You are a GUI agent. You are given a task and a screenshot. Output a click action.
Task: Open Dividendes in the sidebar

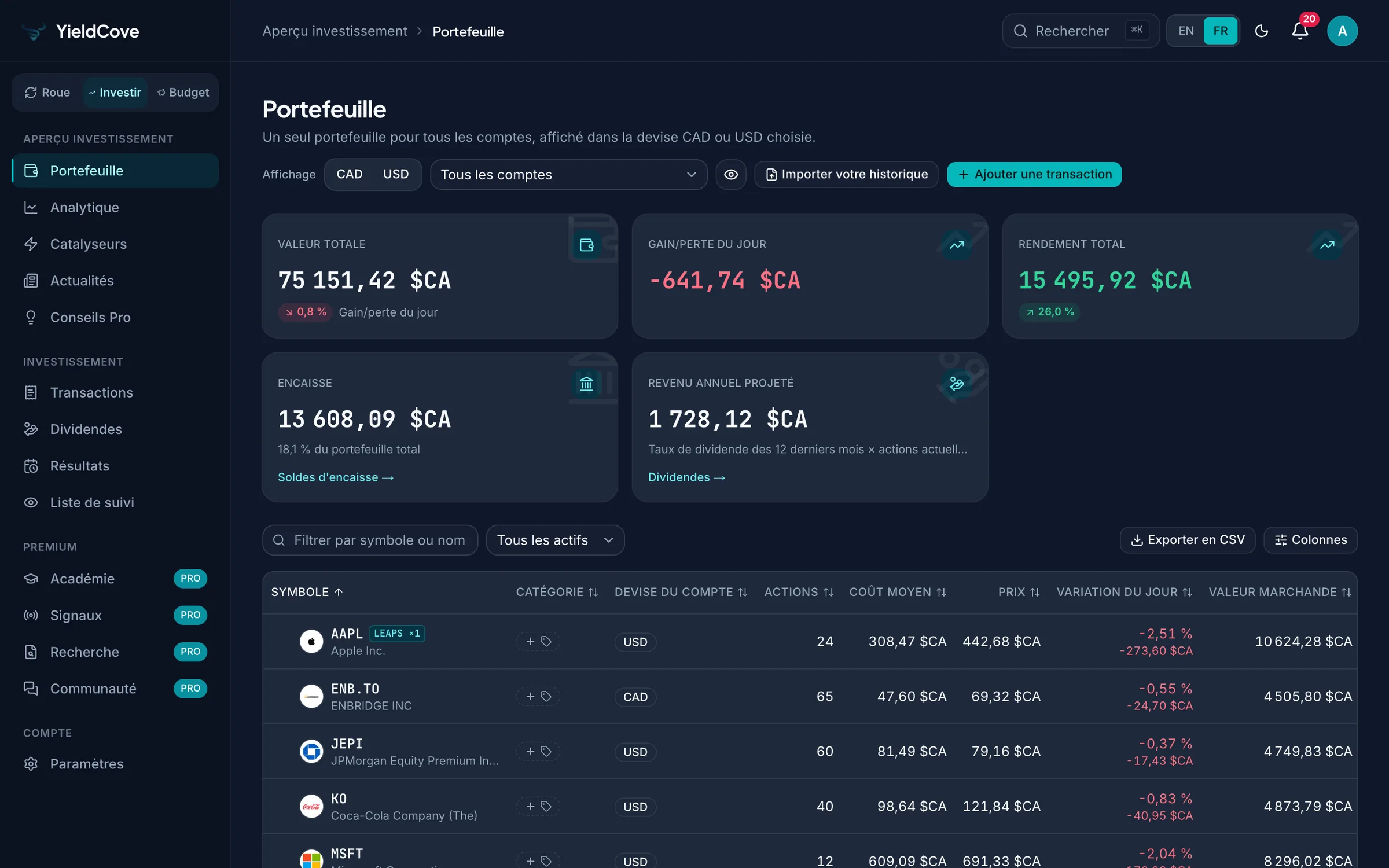[x=115, y=429]
